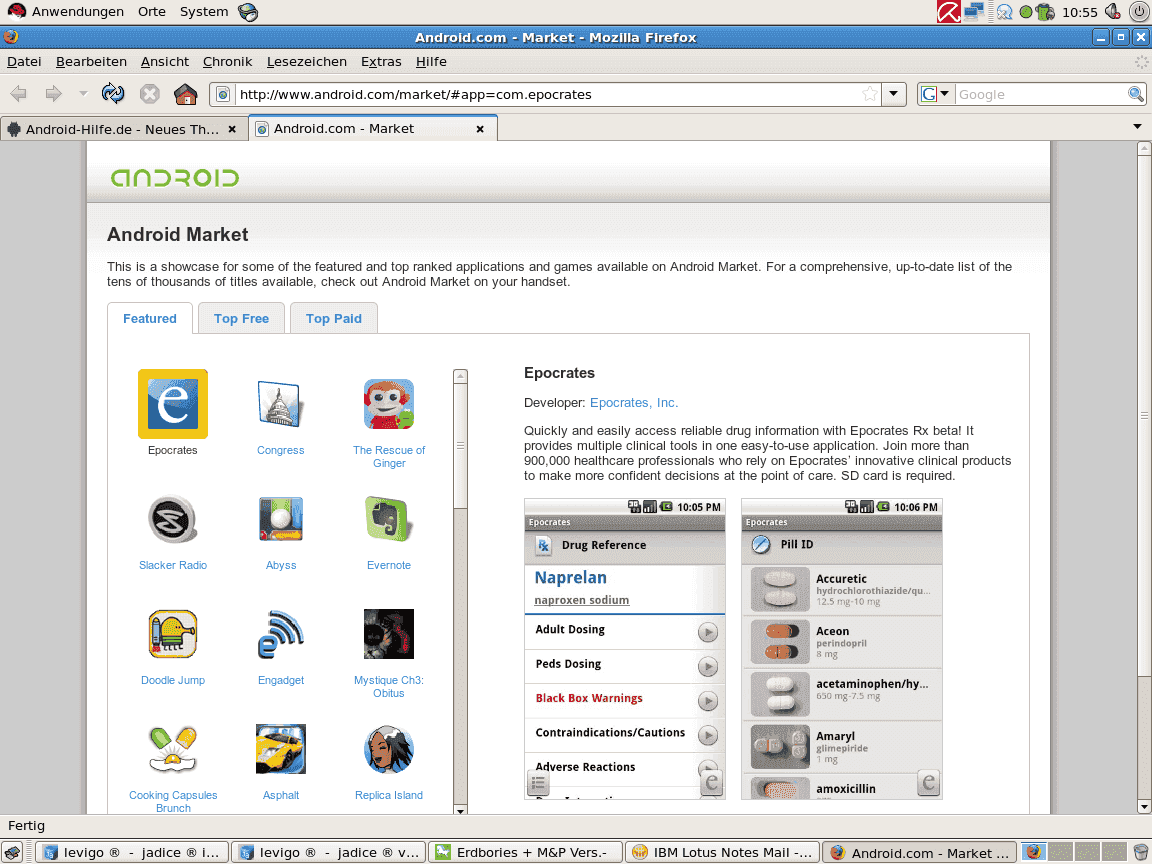
Task: Open the Hilfe menu
Action: (431, 62)
